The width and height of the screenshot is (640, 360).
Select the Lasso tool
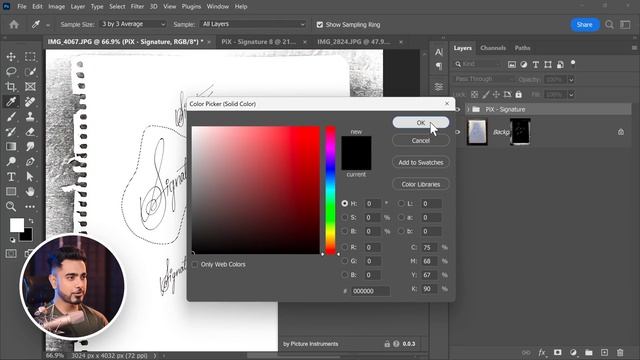point(11,71)
